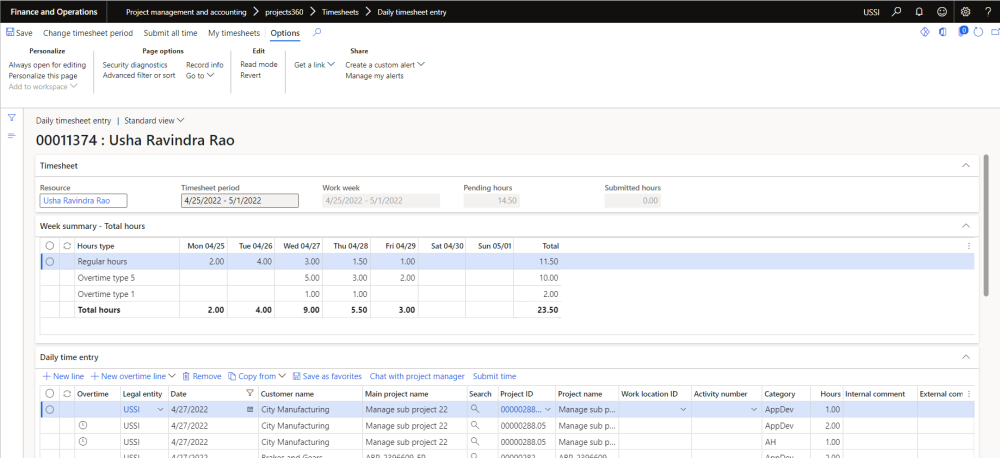The height and width of the screenshot is (458, 1000).
Task: Toggle select-all in Week summary grid
Action: click(x=50, y=245)
